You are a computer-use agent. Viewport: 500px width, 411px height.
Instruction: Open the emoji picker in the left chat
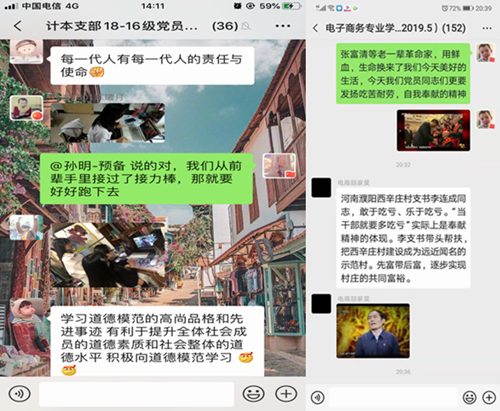click(253, 394)
